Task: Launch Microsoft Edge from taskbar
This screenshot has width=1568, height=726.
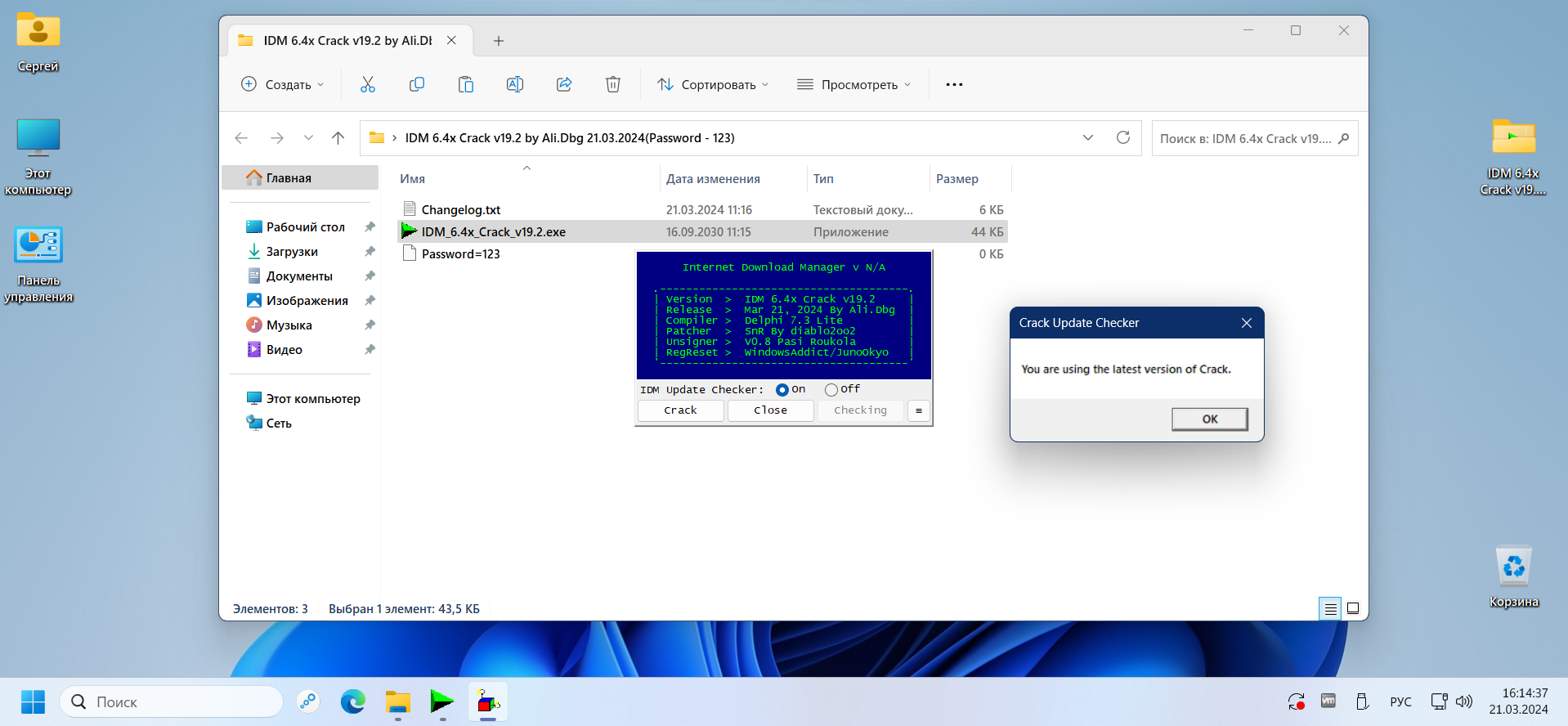Action: point(353,701)
